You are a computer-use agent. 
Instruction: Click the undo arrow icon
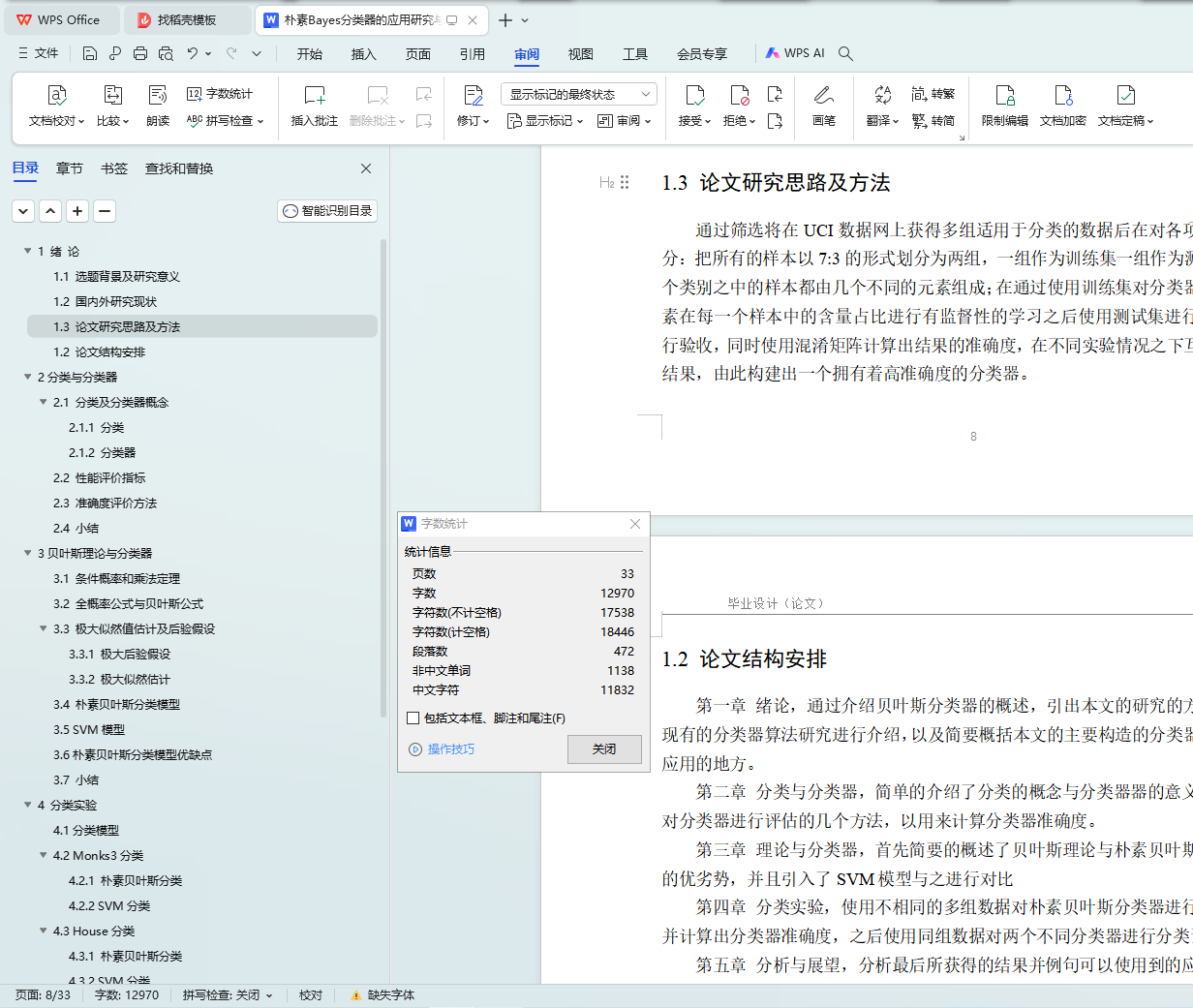click(x=193, y=53)
